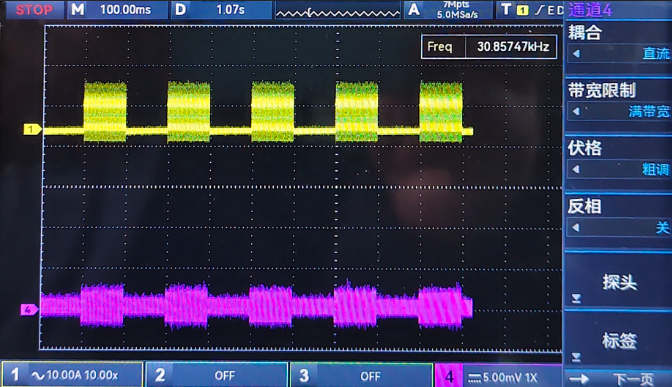
Task: Open the 探头 probe submenu
Action: point(618,282)
